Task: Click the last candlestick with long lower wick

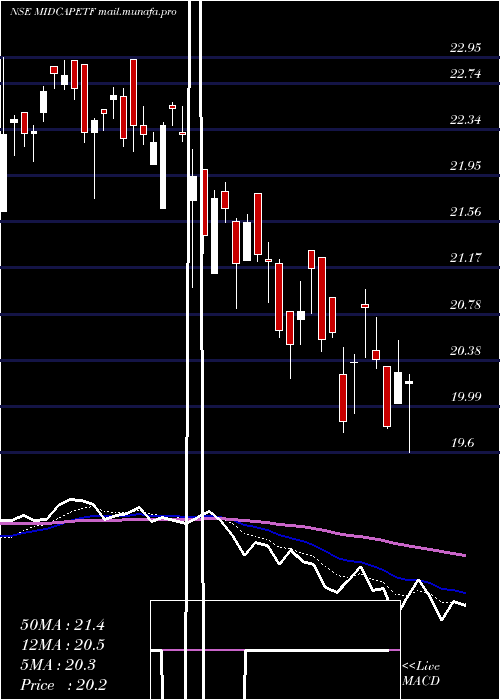Action: 409,413
